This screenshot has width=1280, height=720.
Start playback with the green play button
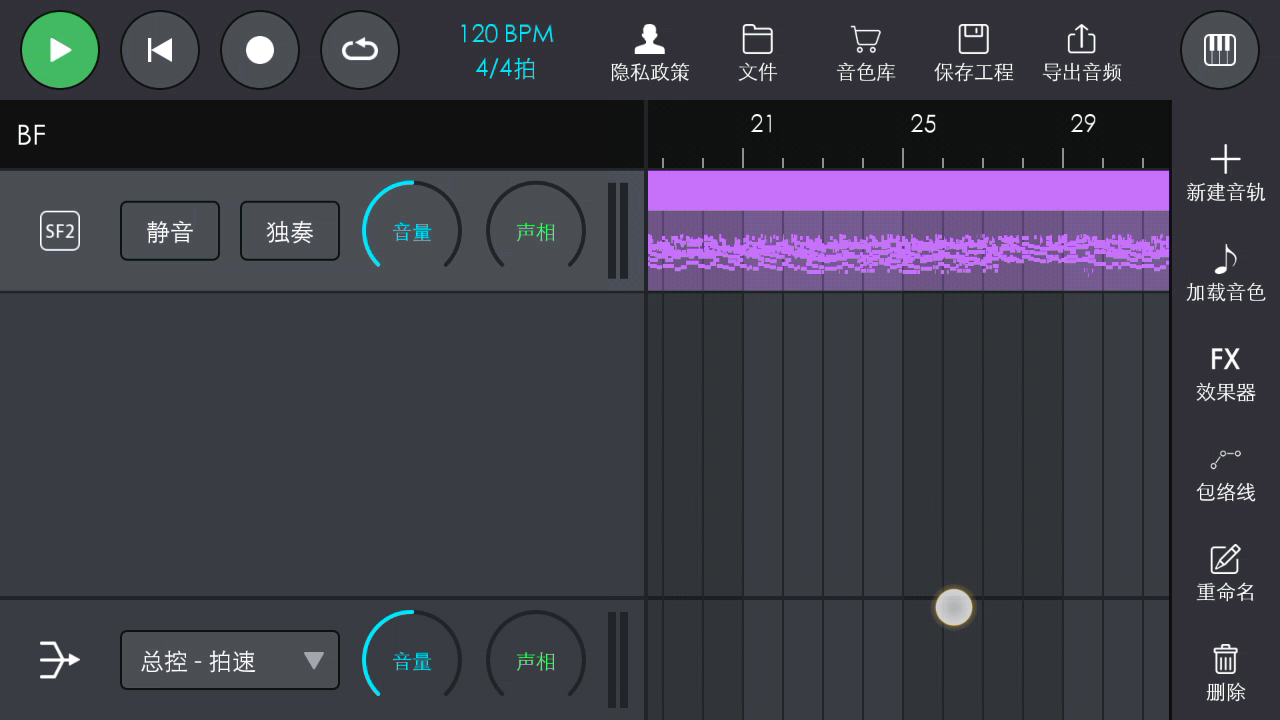(60, 50)
